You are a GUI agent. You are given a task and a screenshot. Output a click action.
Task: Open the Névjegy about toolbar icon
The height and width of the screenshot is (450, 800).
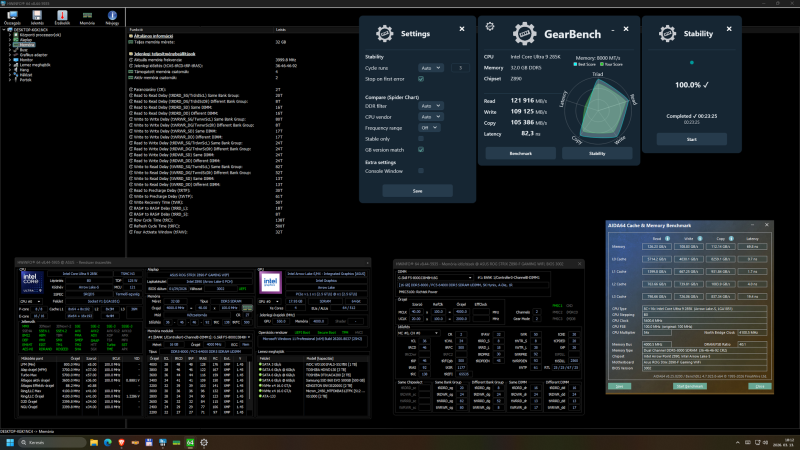click(x=112, y=17)
